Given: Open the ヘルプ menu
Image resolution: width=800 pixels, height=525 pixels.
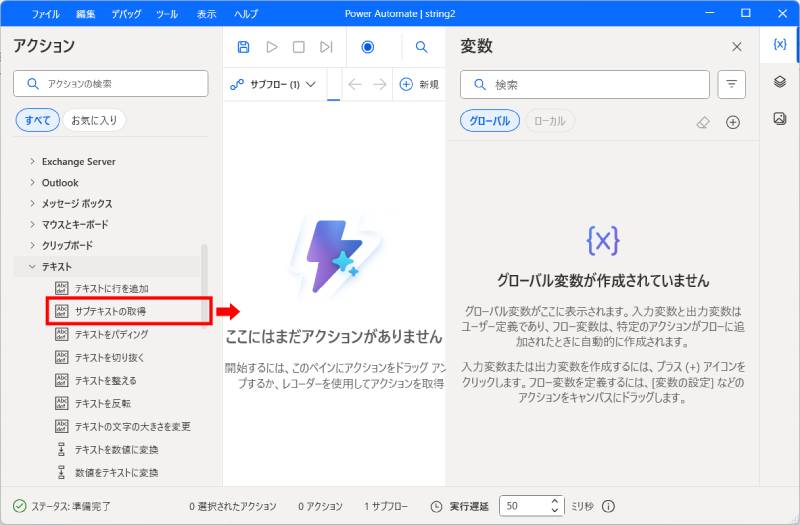Looking at the screenshot, I should click(246, 14).
